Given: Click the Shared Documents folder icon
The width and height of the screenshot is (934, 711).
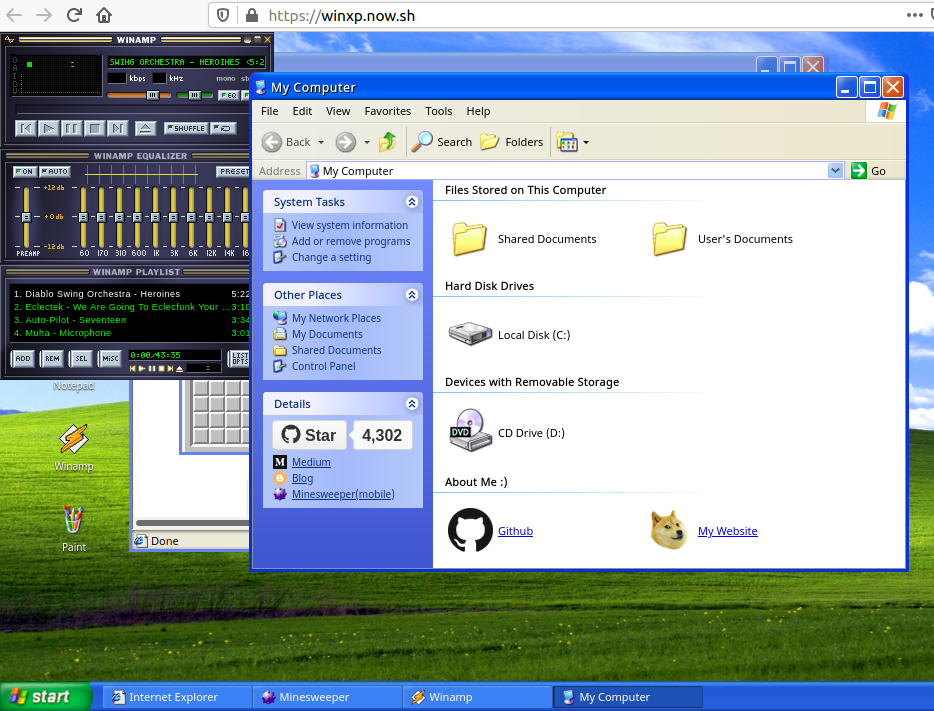Looking at the screenshot, I should 469,239.
